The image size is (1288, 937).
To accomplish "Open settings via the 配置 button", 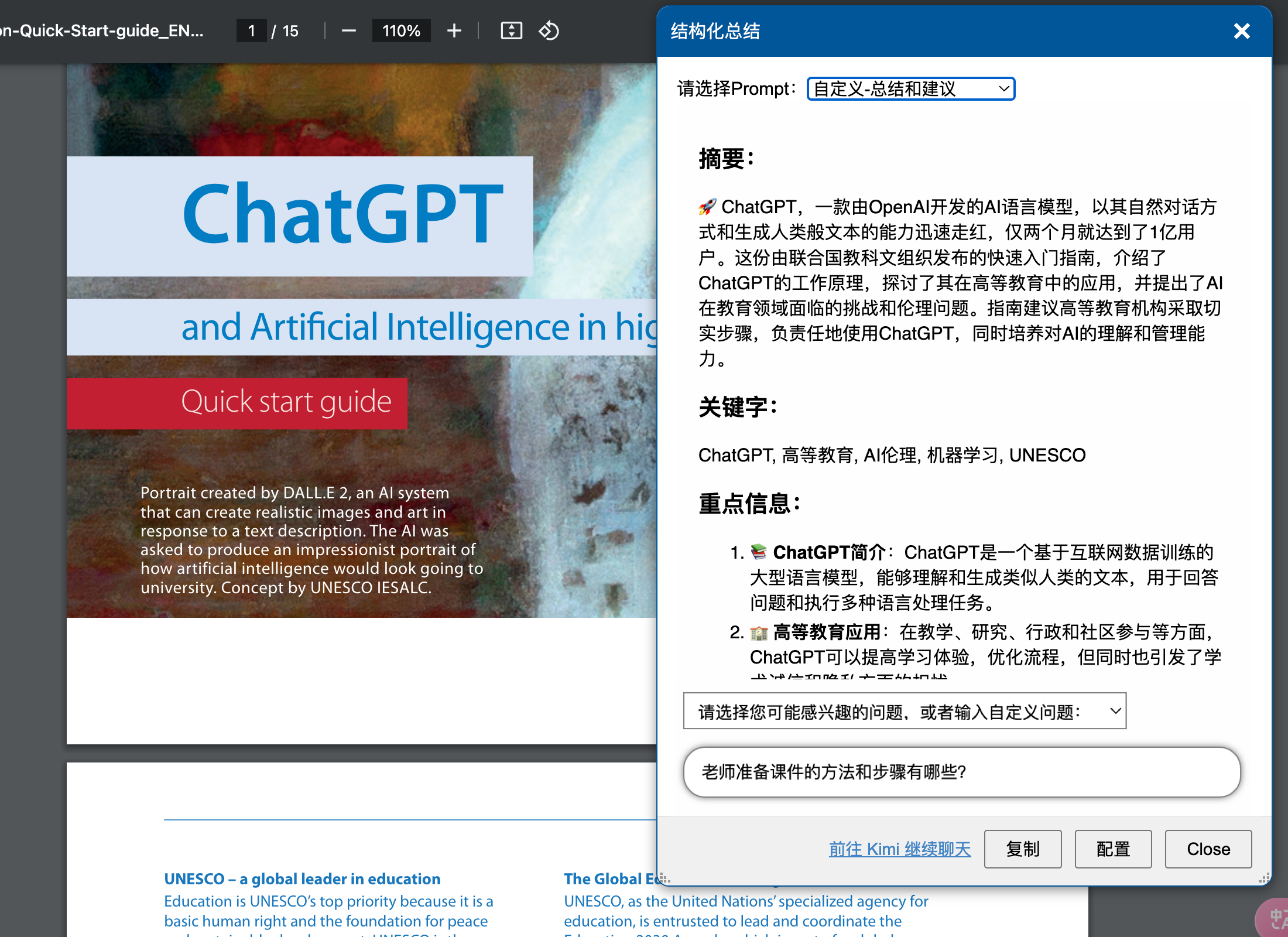I will (x=1113, y=849).
